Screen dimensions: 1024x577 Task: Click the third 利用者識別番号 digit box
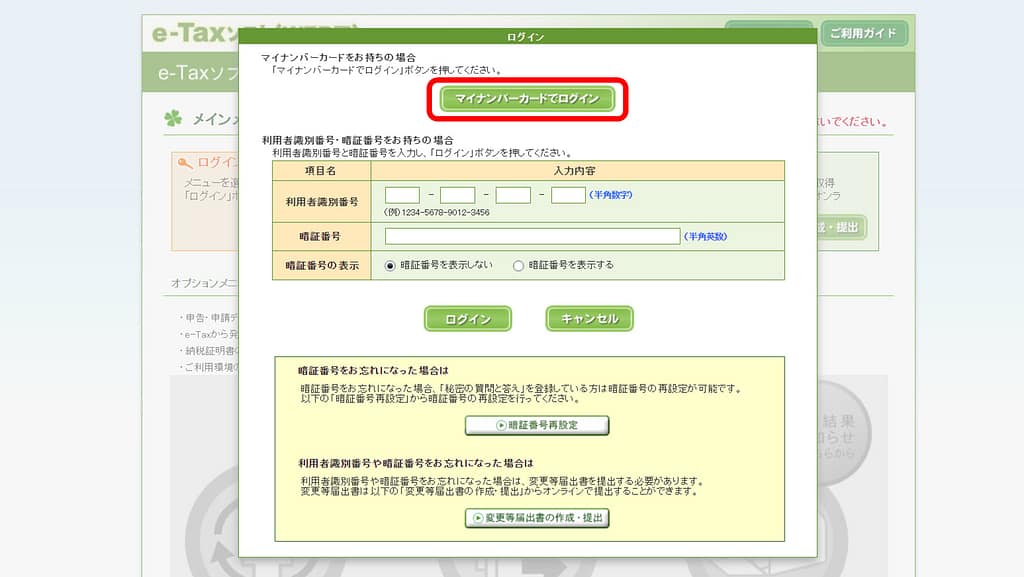(513, 195)
